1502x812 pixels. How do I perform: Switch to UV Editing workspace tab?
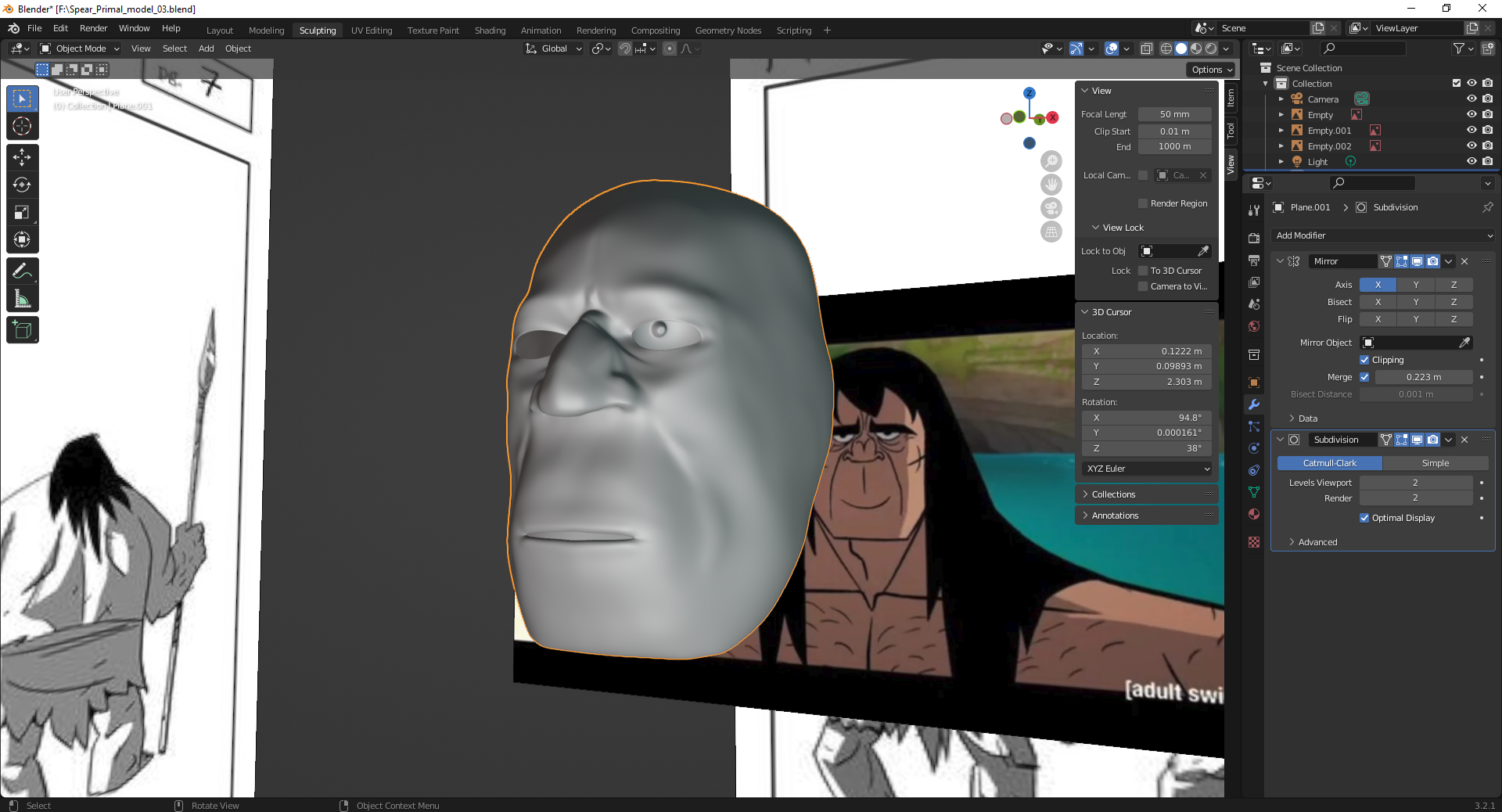pyautogui.click(x=372, y=31)
